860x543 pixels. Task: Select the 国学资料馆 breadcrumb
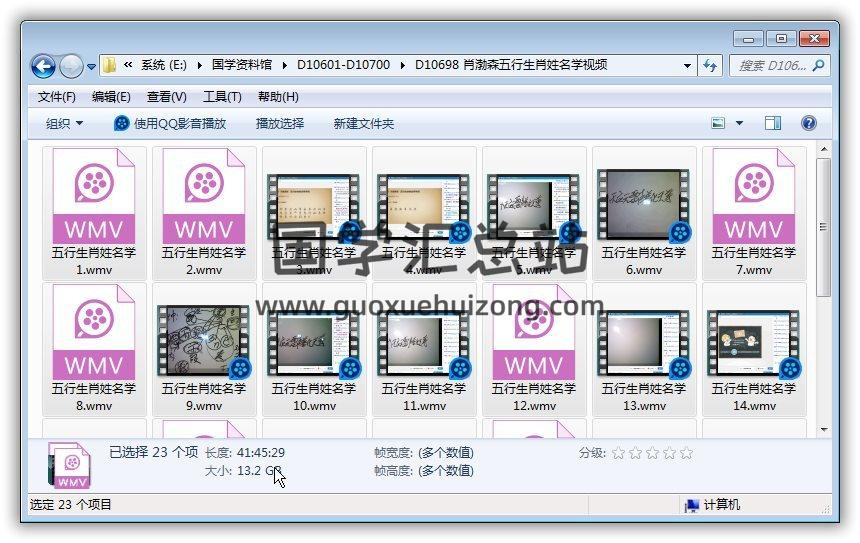point(242,65)
